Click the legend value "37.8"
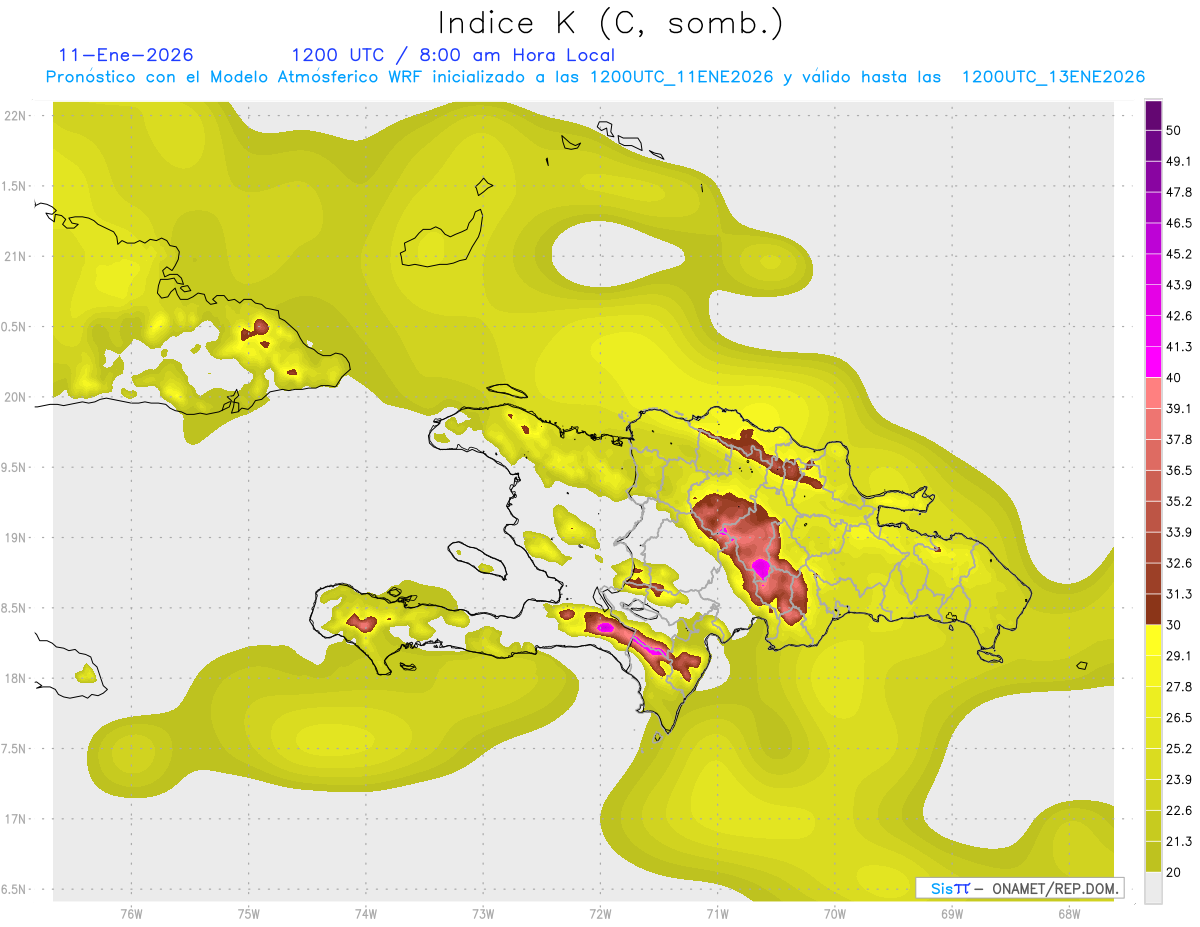Viewport: 1200px width, 927px height. coord(1178,439)
